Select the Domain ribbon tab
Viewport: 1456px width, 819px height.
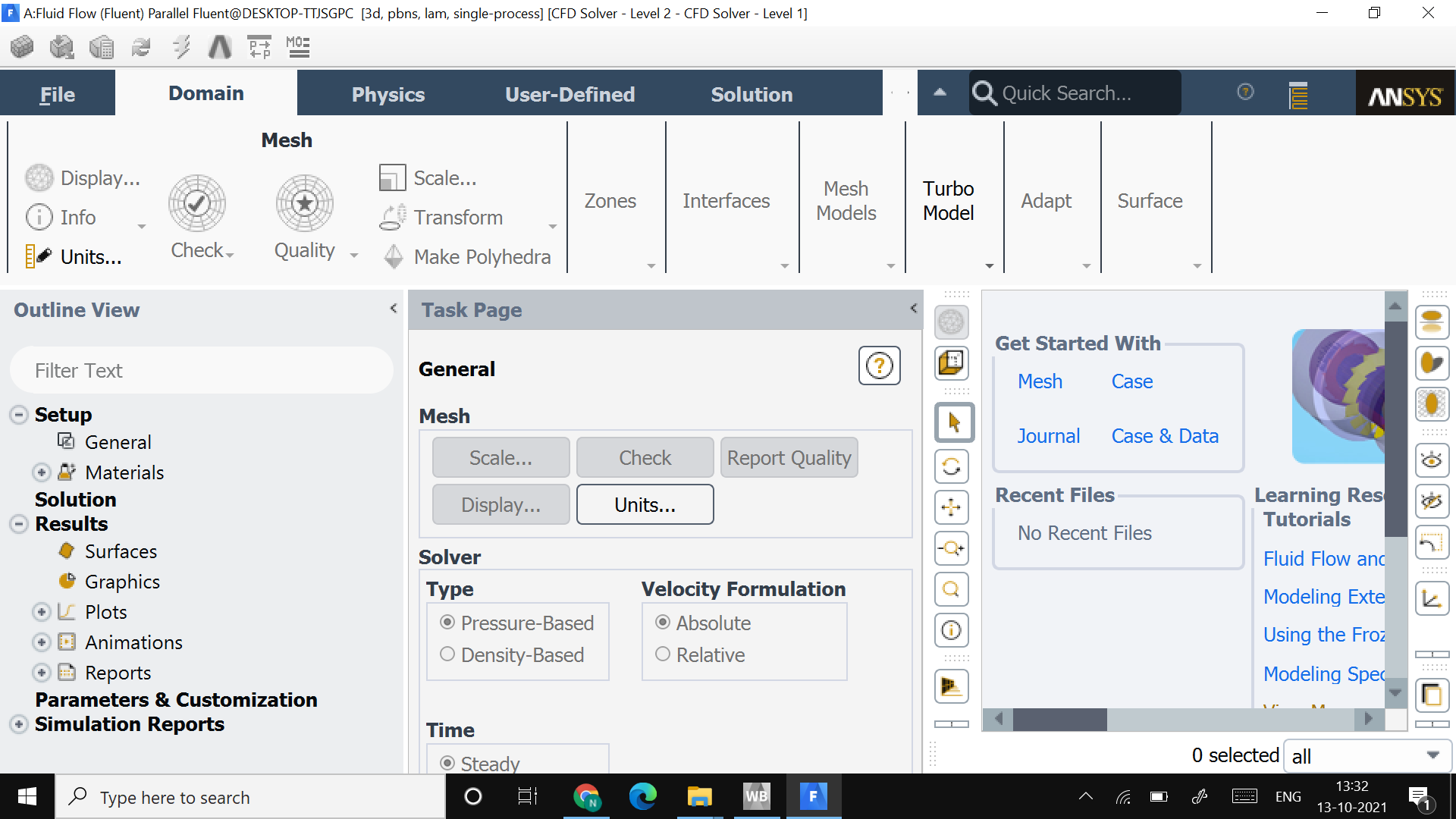pos(206,93)
